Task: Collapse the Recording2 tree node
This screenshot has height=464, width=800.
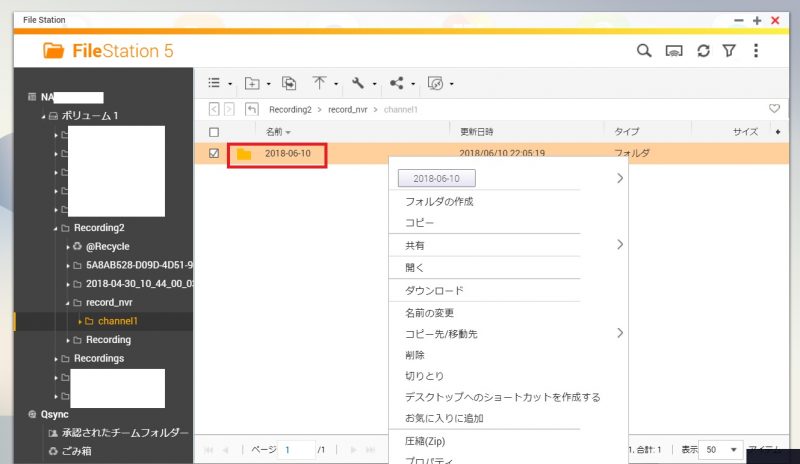Action: tap(56, 229)
